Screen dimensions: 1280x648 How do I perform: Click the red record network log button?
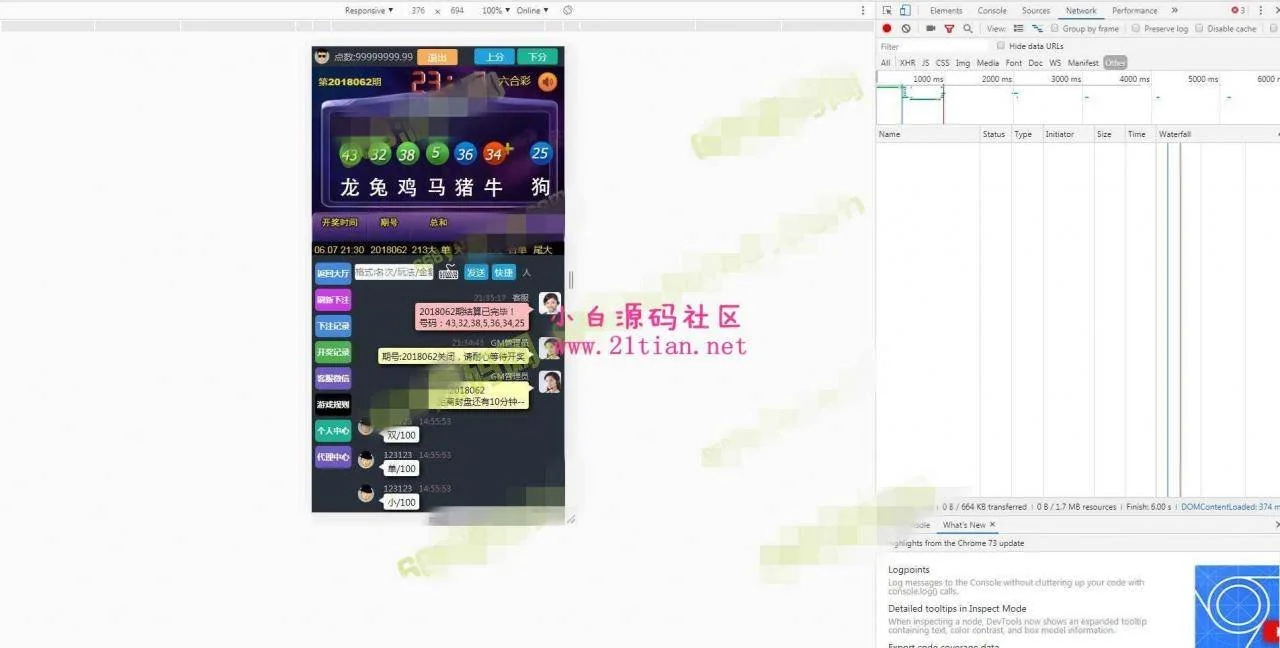886,29
